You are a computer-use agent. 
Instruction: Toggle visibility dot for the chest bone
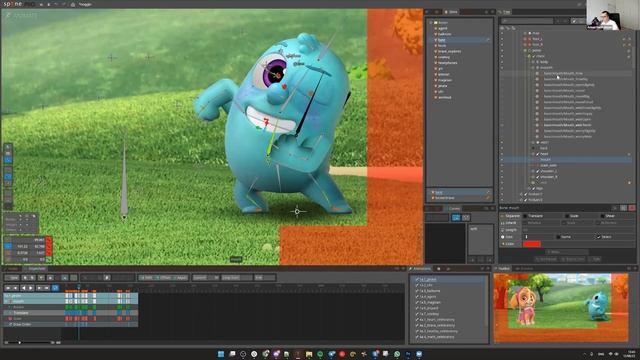point(502,56)
